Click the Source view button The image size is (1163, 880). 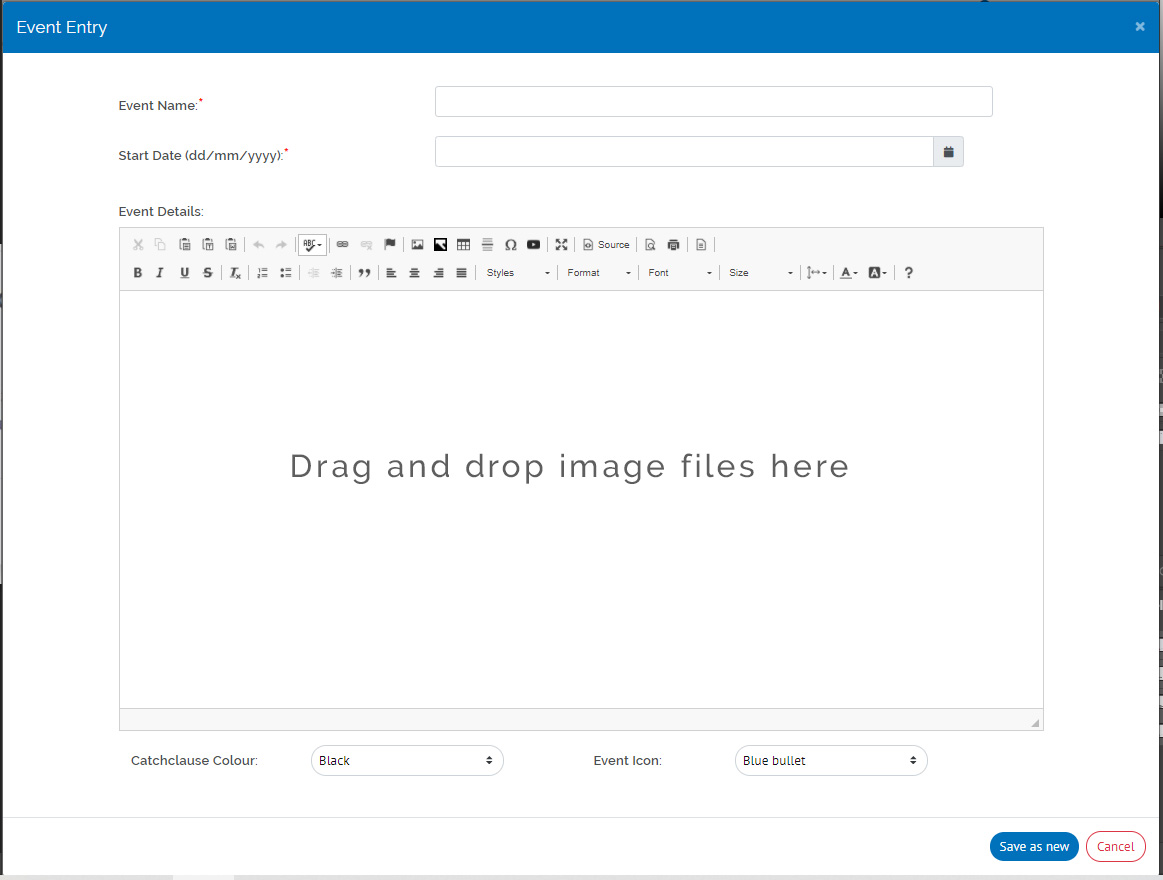tap(607, 244)
